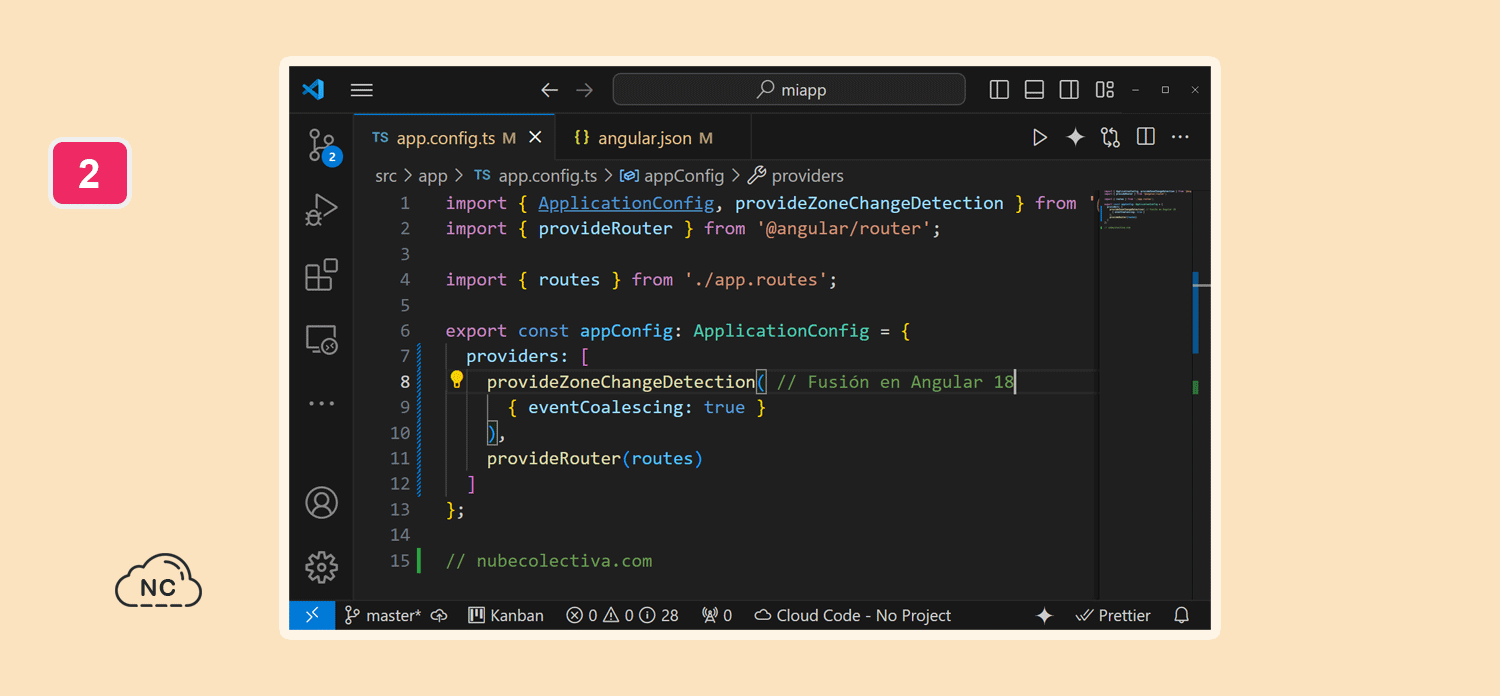Viewport: 1500px width, 696px height.
Task: Open the Extensions view
Action: [x=322, y=275]
